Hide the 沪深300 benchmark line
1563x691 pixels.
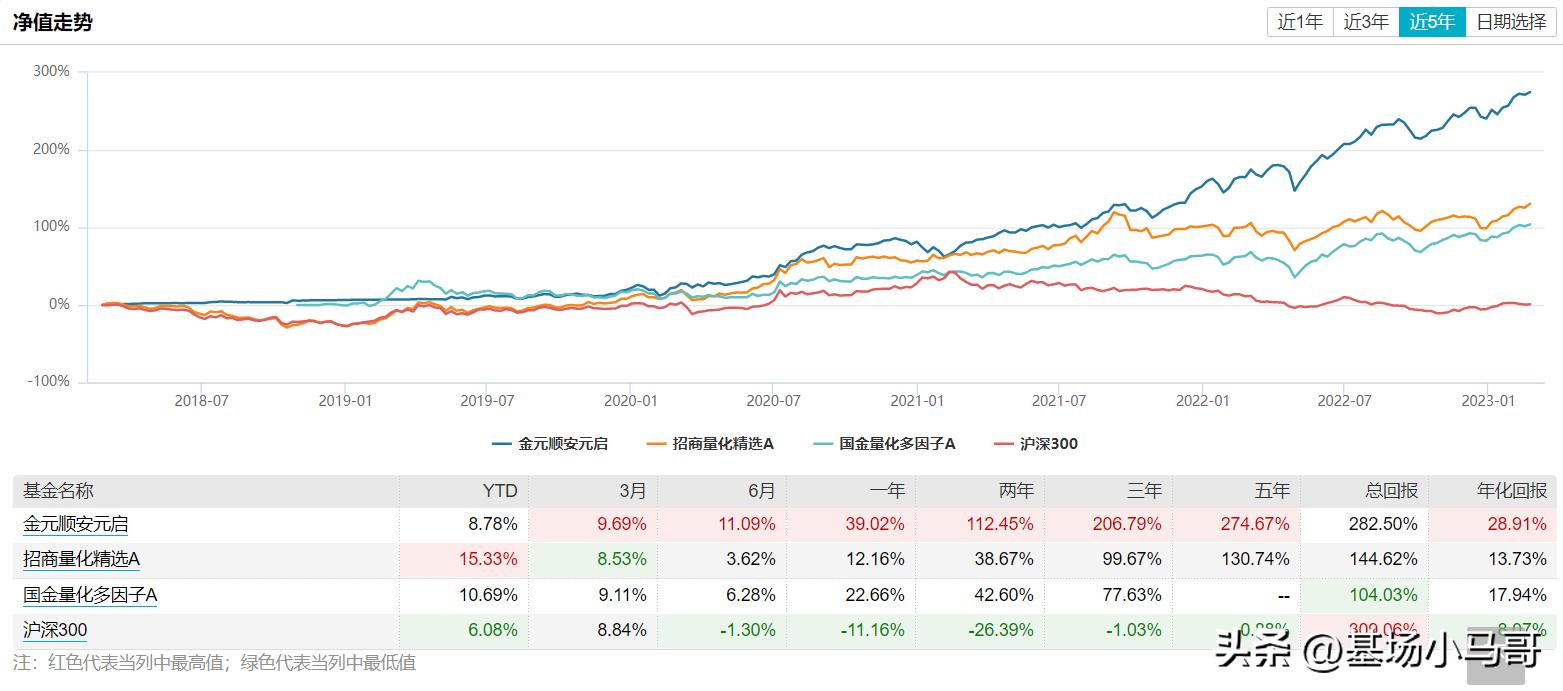click(1045, 444)
